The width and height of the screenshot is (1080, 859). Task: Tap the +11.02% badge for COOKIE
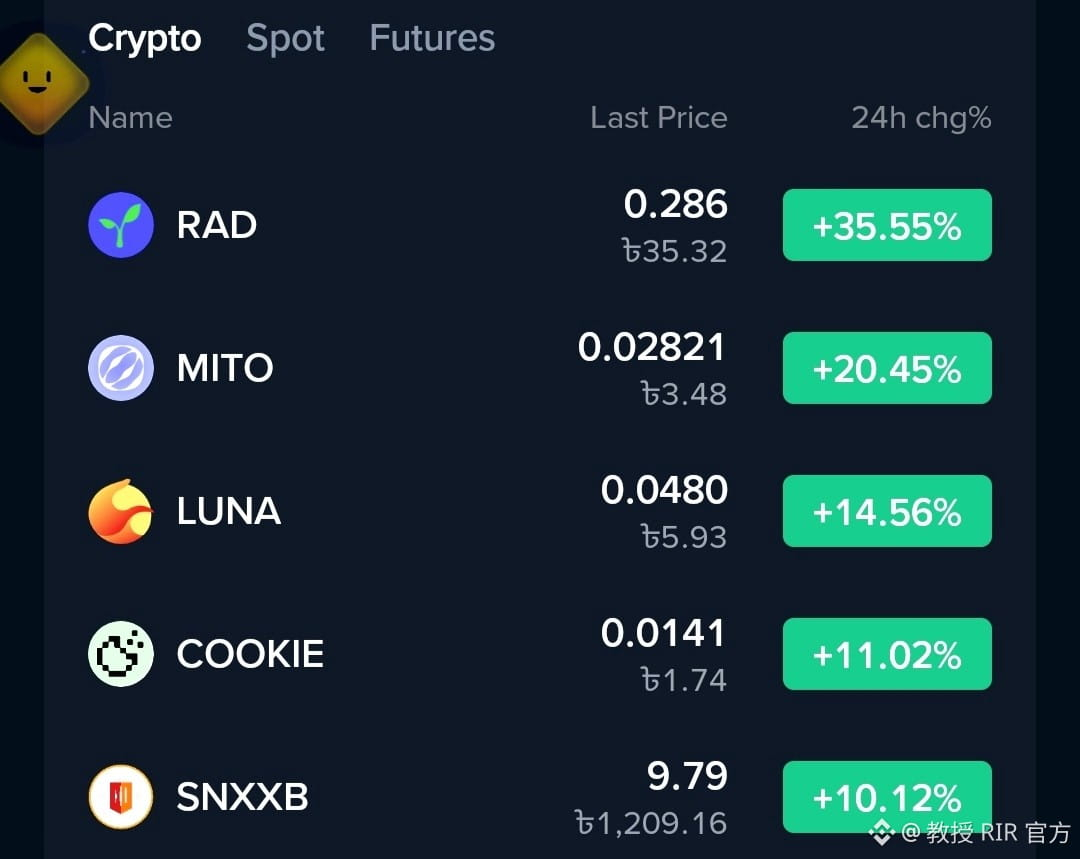(x=887, y=654)
